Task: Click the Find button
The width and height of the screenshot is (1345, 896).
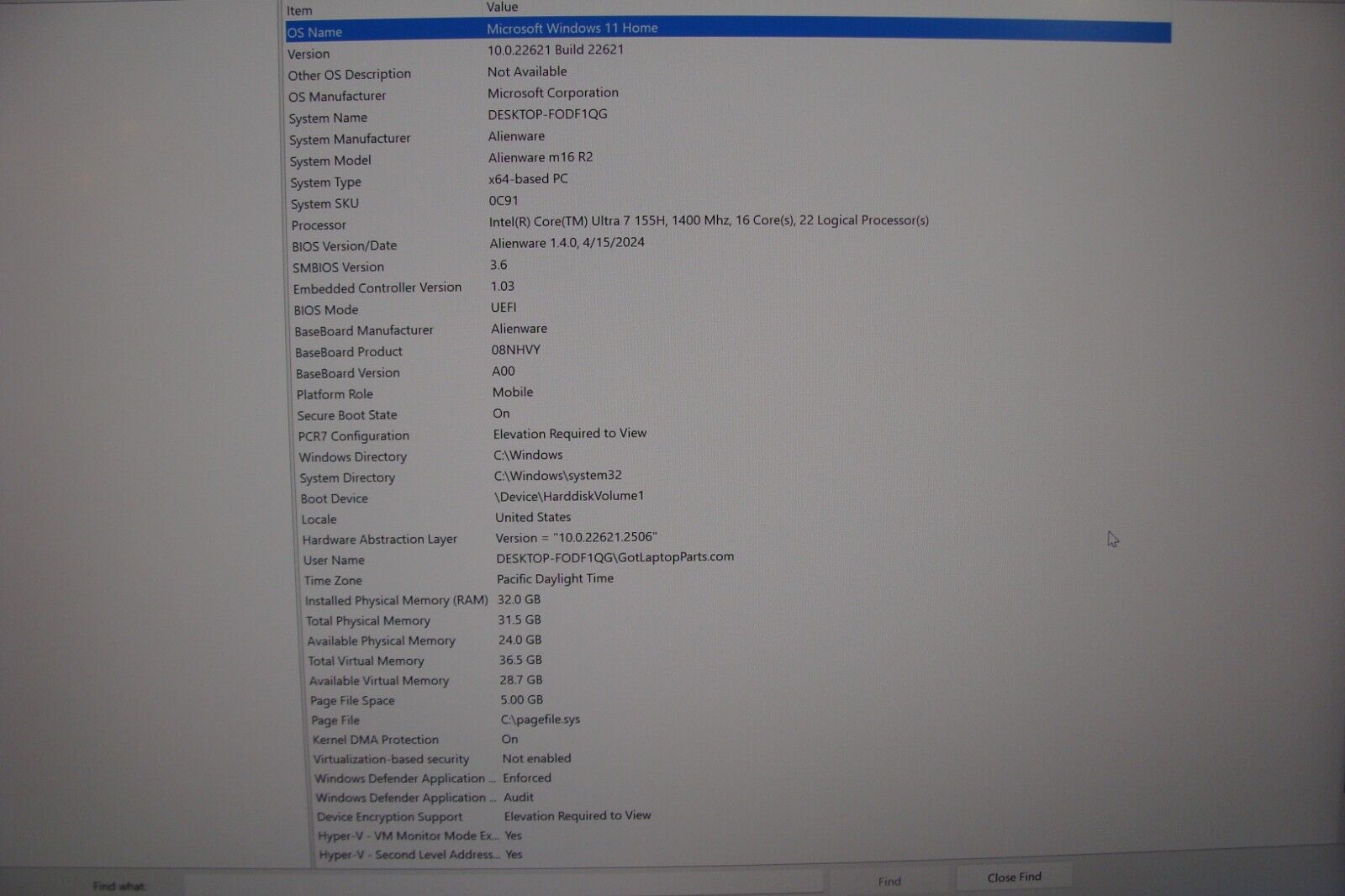Action: pyautogui.click(x=889, y=881)
